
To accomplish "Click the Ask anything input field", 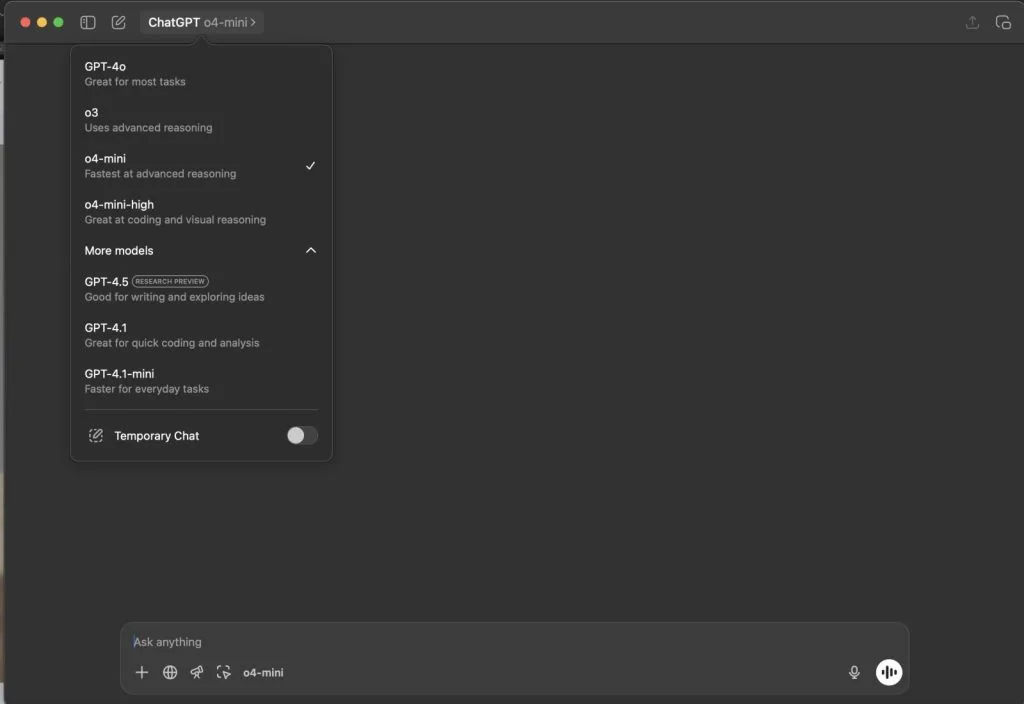I will [x=500, y=642].
